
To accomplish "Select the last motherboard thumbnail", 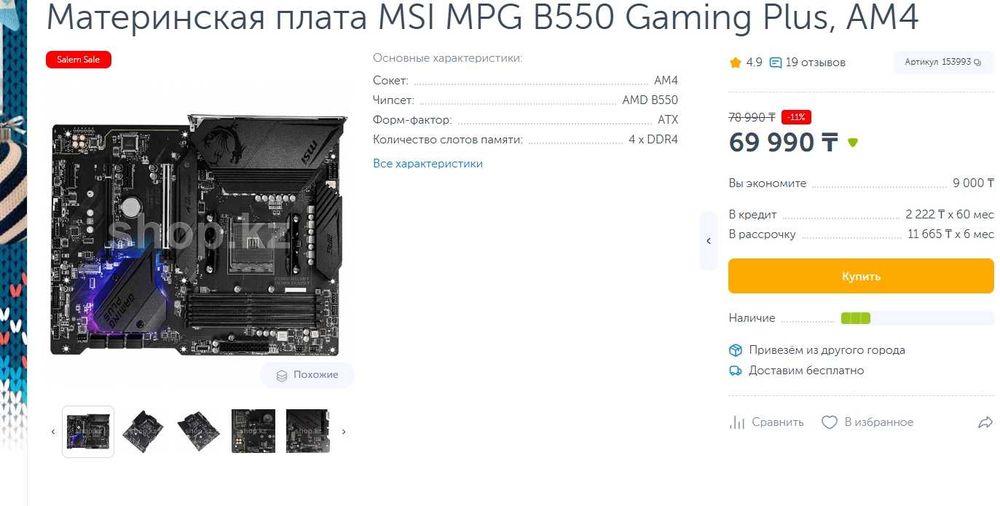I will coord(307,431).
